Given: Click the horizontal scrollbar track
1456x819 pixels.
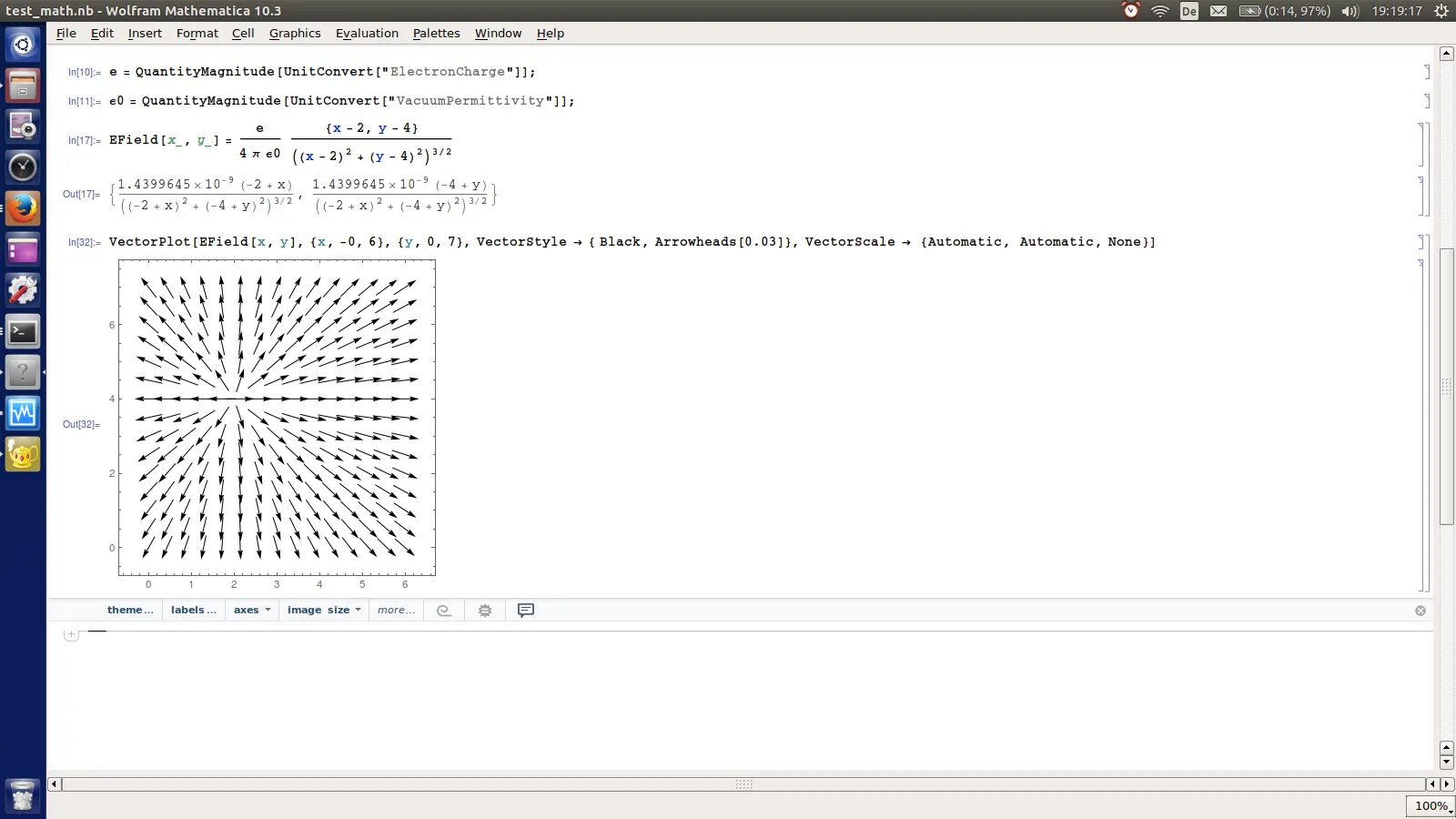Looking at the screenshot, I should pos(743,784).
